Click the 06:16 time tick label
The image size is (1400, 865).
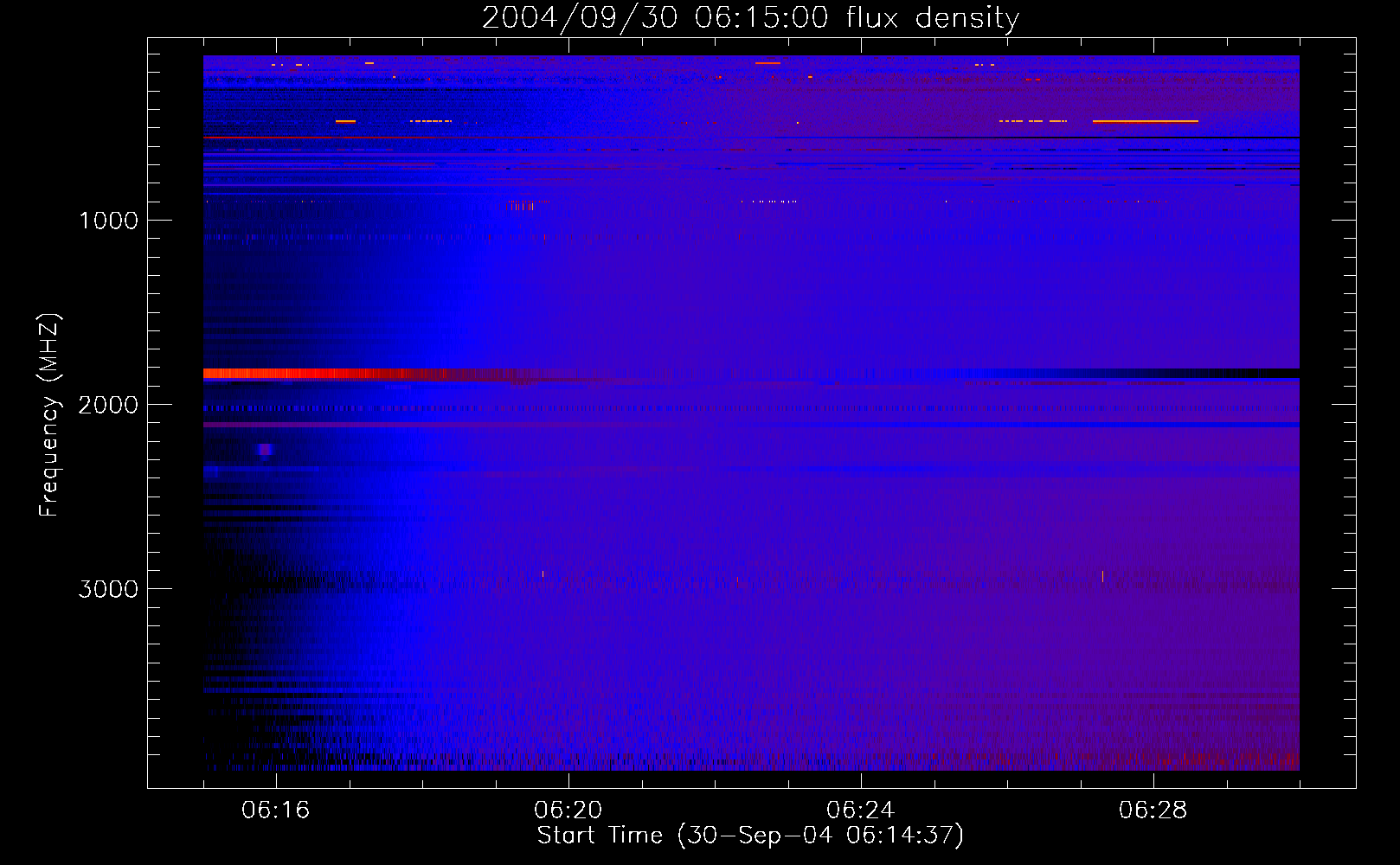coord(275,811)
